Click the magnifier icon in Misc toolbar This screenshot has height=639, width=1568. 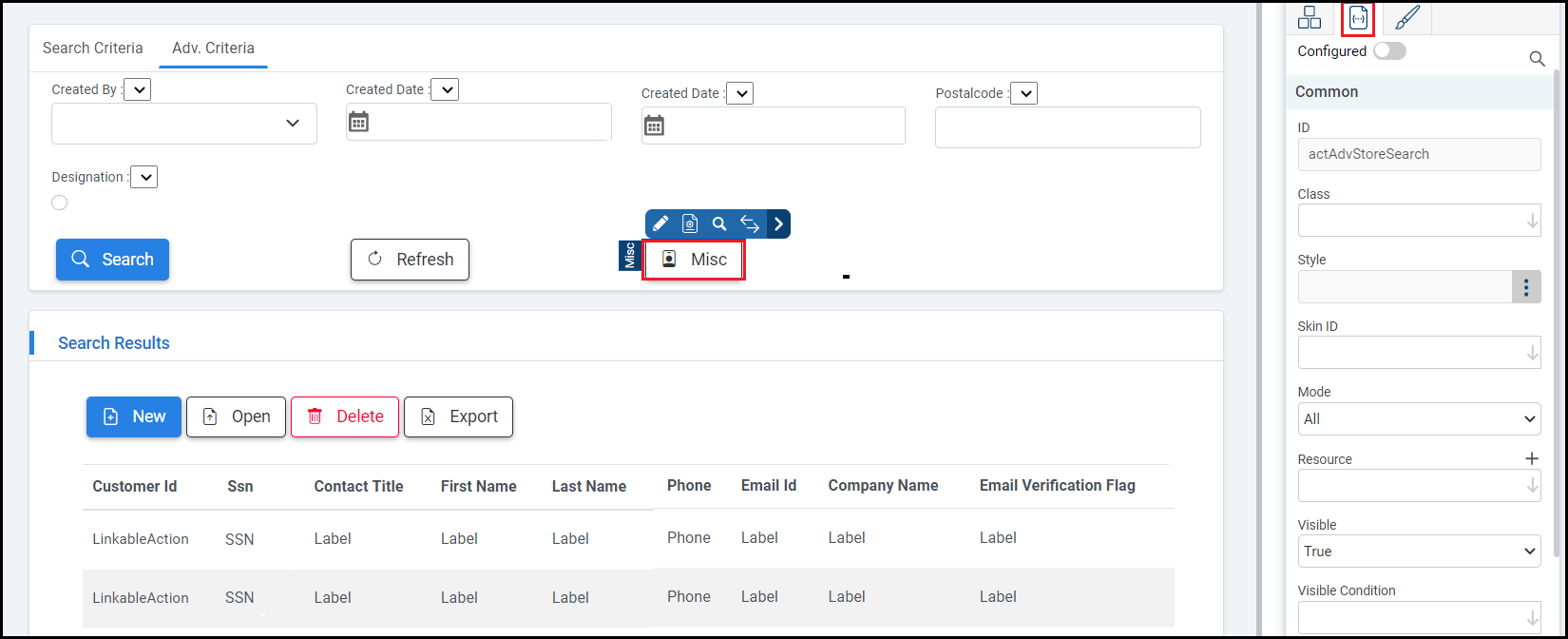click(719, 223)
